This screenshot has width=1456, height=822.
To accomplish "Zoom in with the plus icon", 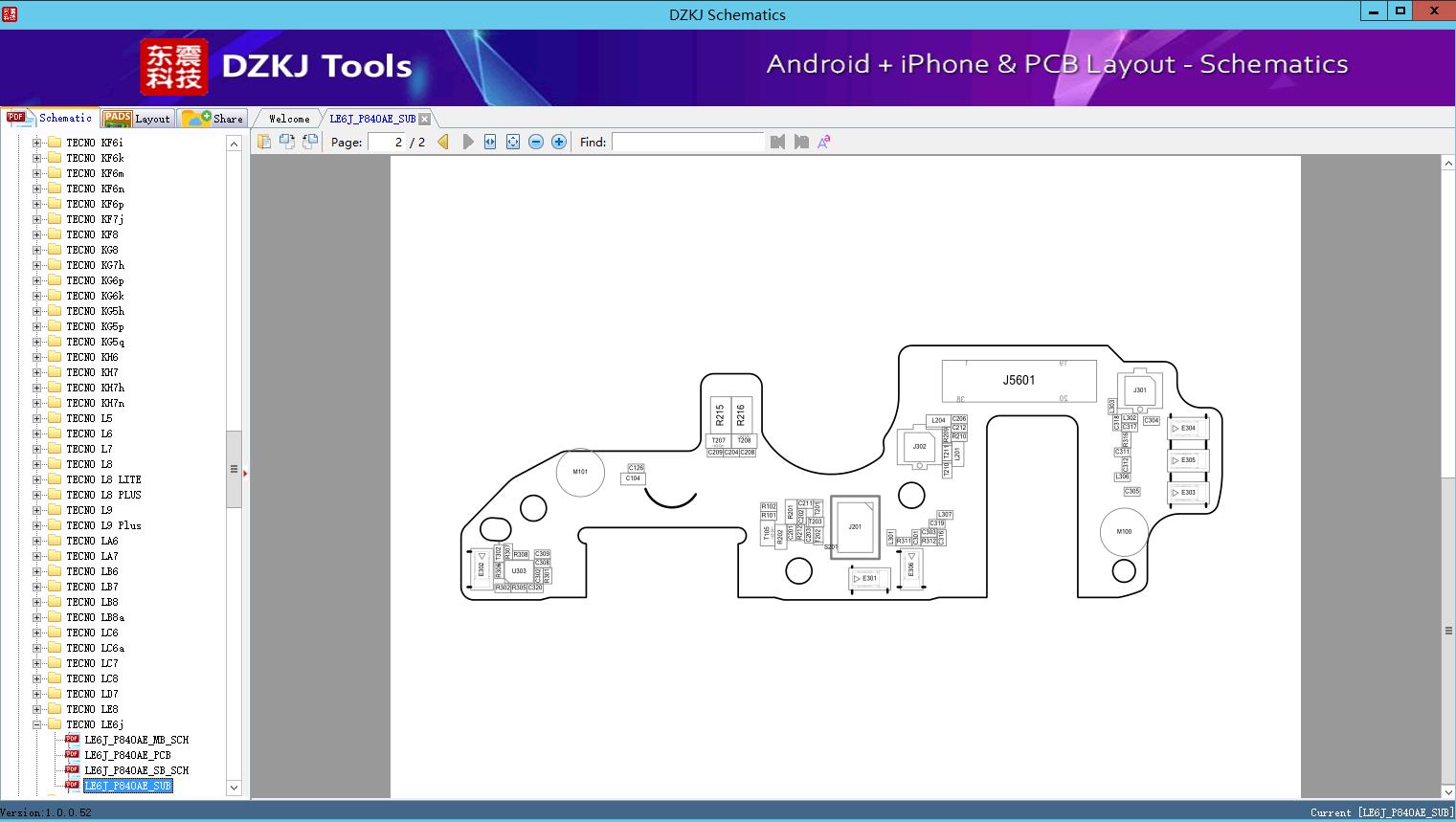I will click(x=559, y=142).
